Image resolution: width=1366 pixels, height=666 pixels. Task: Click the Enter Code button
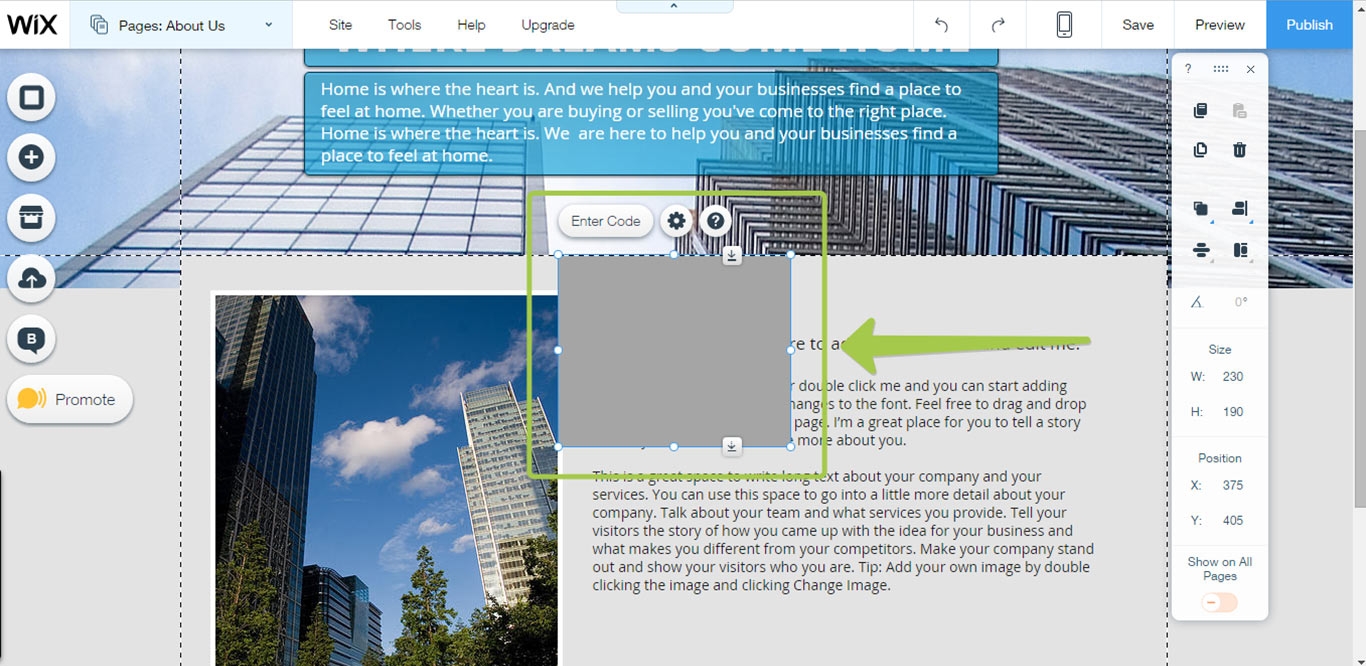coord(605,221)
